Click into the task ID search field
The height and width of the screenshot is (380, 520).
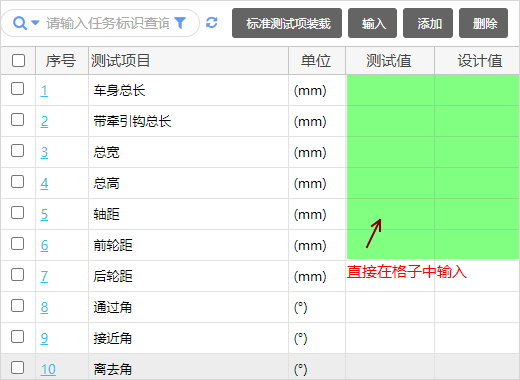[x=107, y=23]
